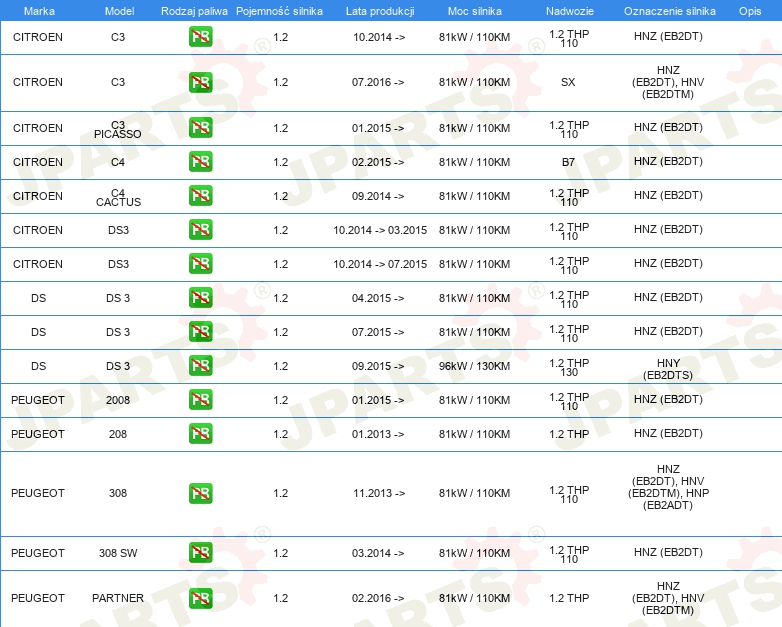
Task: Select the 308 SW model cell
Action: pyautogui.click(x=118, y=553)
